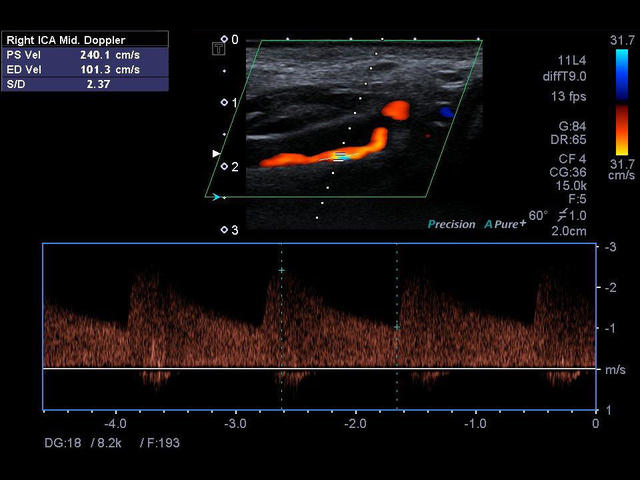Select the S/D ratio row
640x480 pixels.
click(x=84, y=85)
